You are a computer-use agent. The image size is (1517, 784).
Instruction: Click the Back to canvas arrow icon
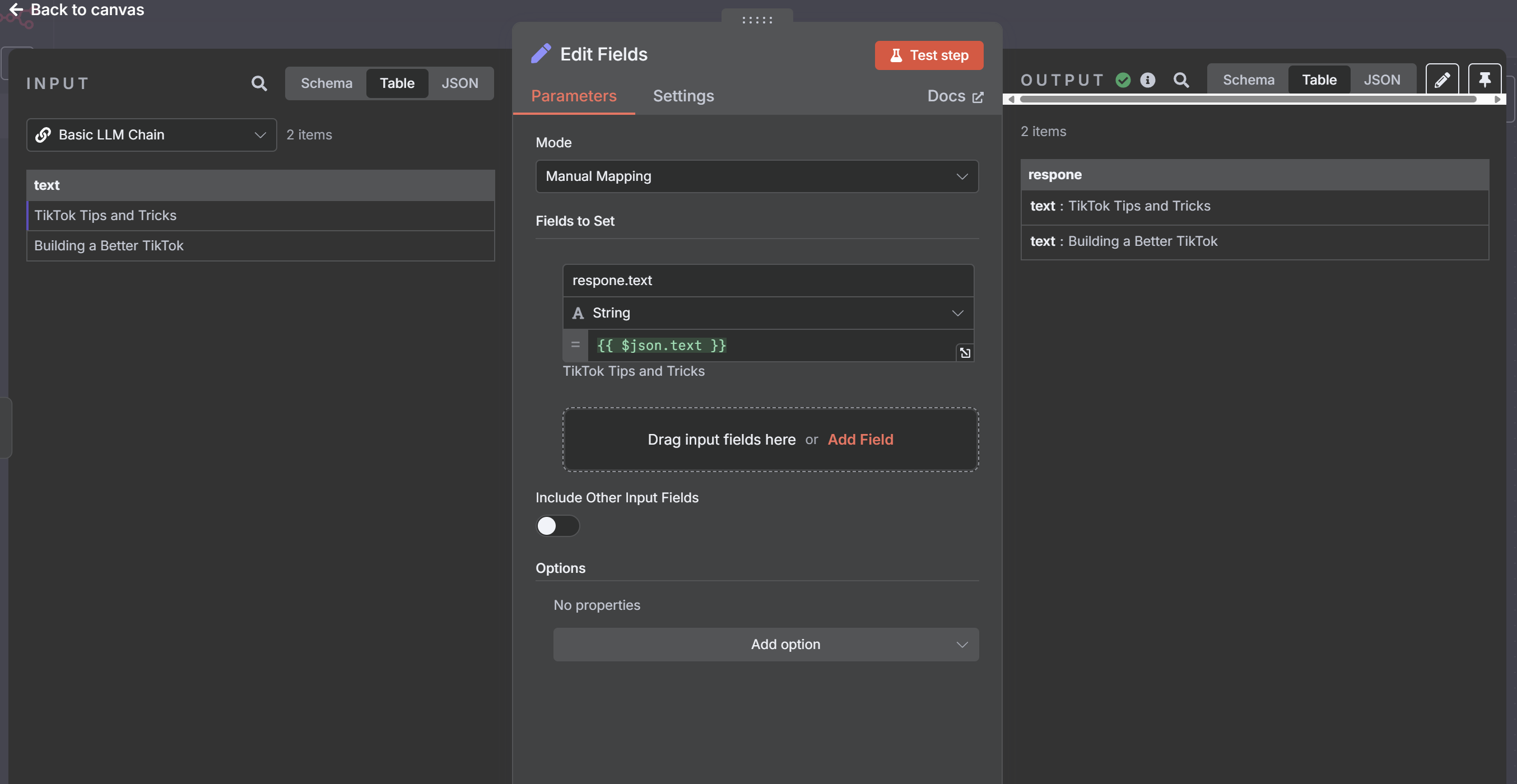point(16,10)
